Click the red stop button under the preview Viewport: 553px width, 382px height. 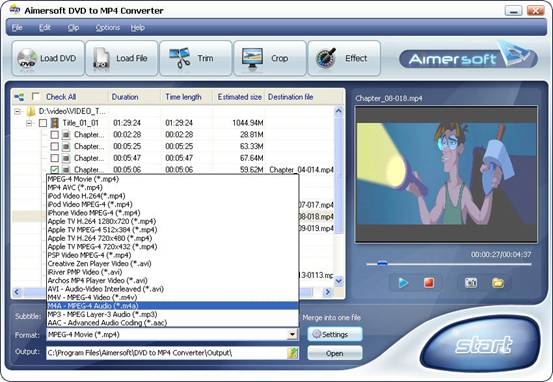(x=429, y=283)
